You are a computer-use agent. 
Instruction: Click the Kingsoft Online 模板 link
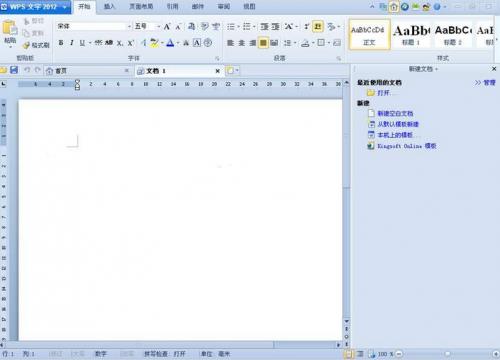[x=407, y=146]
